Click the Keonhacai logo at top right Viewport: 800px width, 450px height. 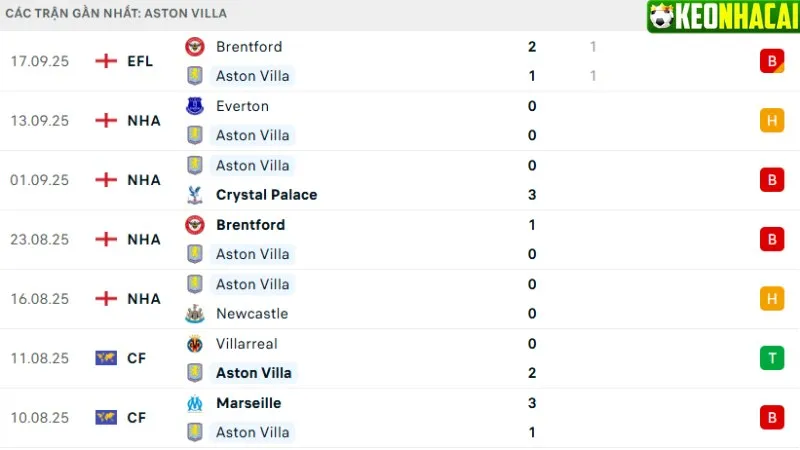[x=723, y=16]
